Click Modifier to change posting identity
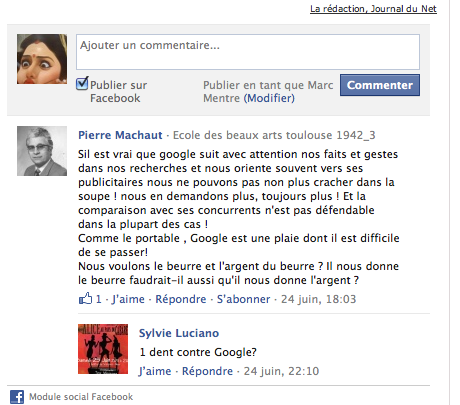 point(269,98)
